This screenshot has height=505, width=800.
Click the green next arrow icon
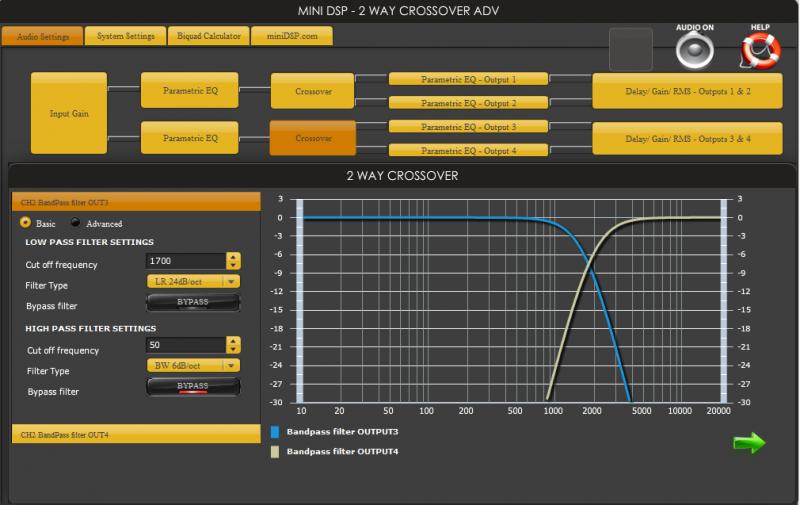(x=749, y=443)
